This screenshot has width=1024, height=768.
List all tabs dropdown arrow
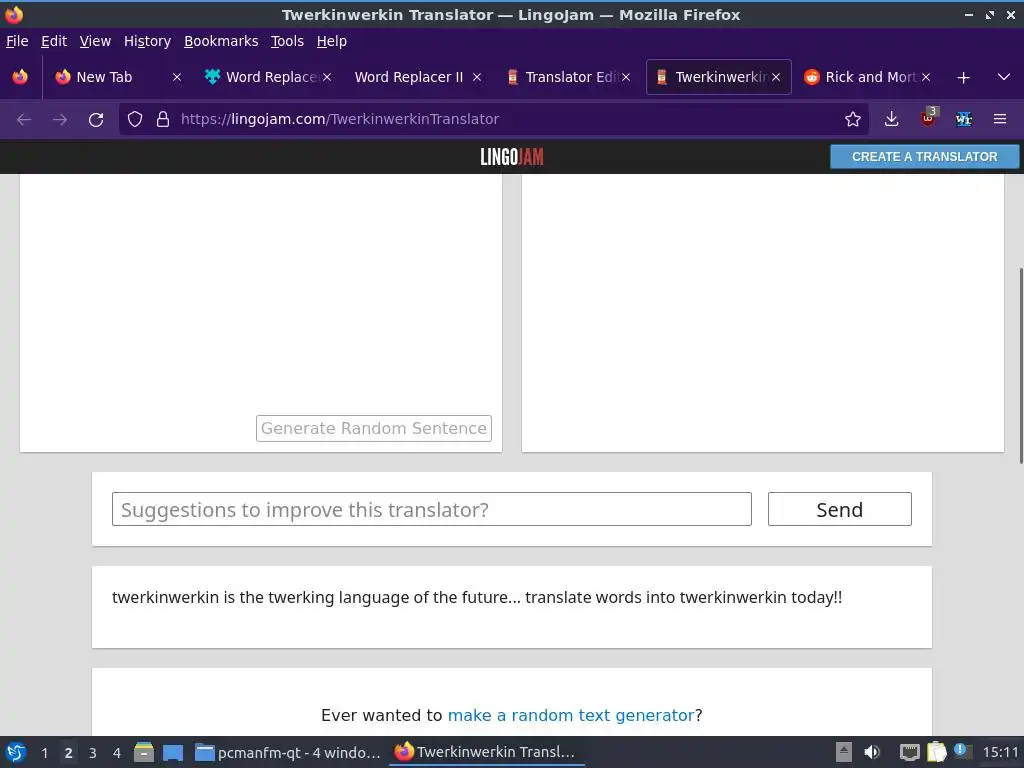pyautogui.click(x=1004, y=77)
